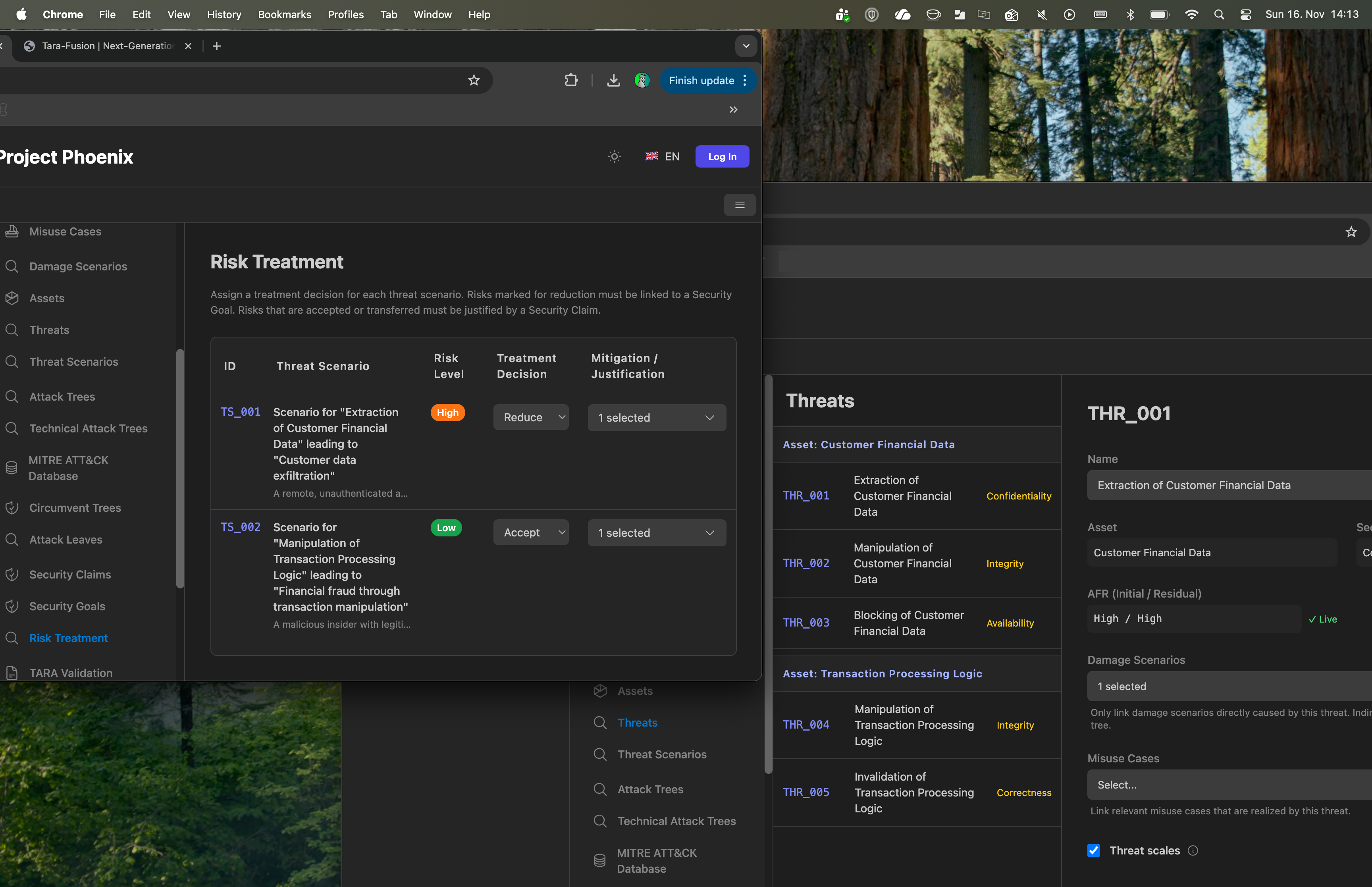Click the hamburger menu icon

point(739,205)
